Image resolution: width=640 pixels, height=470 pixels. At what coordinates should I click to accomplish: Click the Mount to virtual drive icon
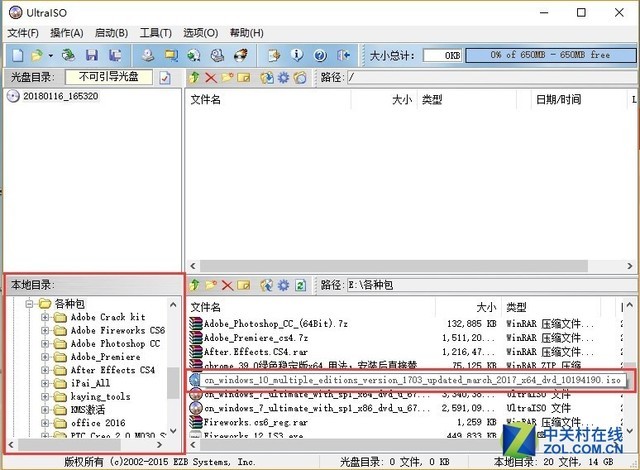pos(194,55)
